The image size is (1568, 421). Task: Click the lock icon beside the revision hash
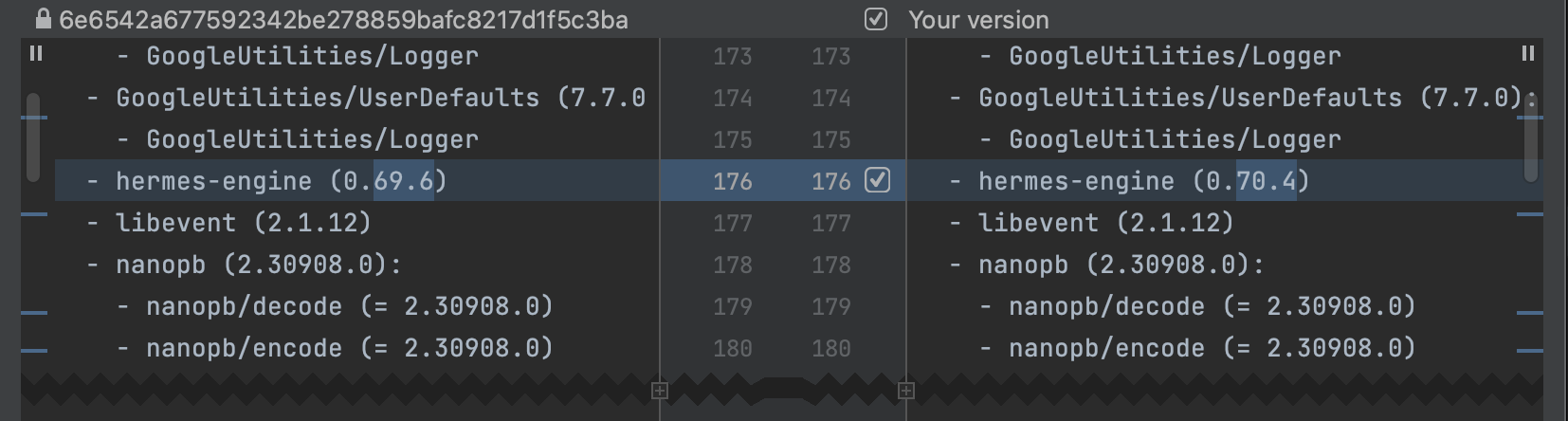[x=43, y=19]
